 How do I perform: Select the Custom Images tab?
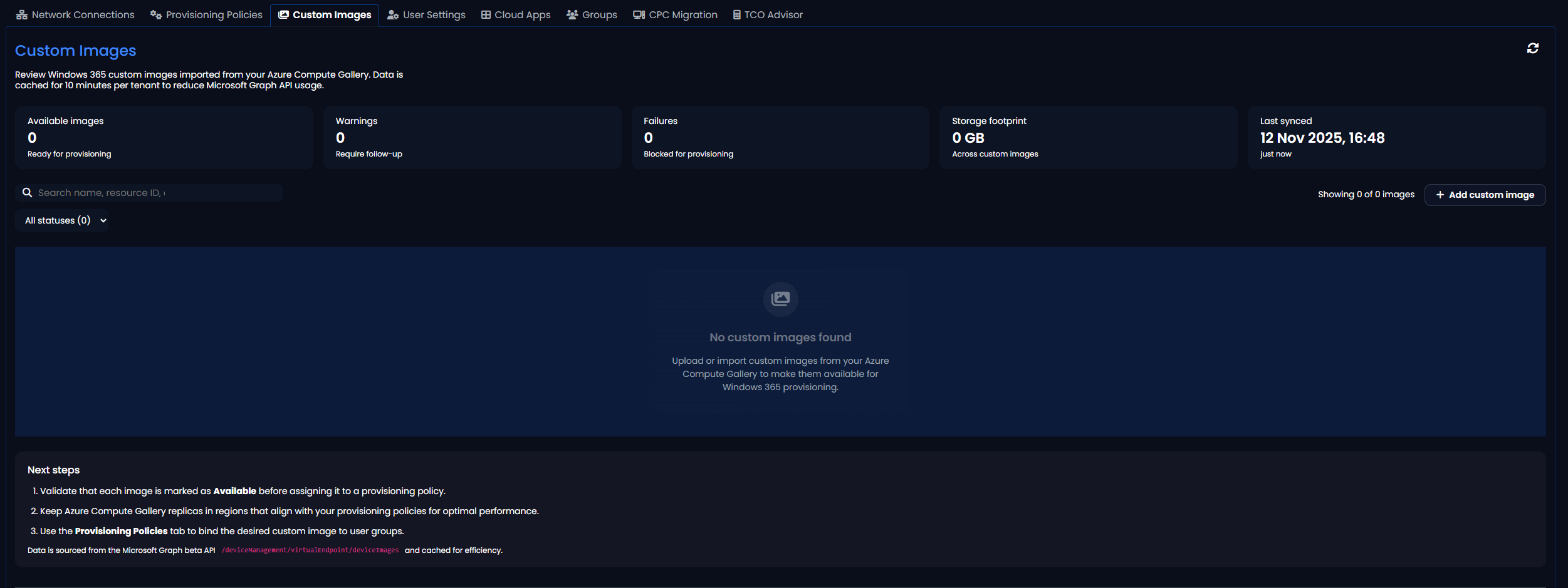(325, 14)
